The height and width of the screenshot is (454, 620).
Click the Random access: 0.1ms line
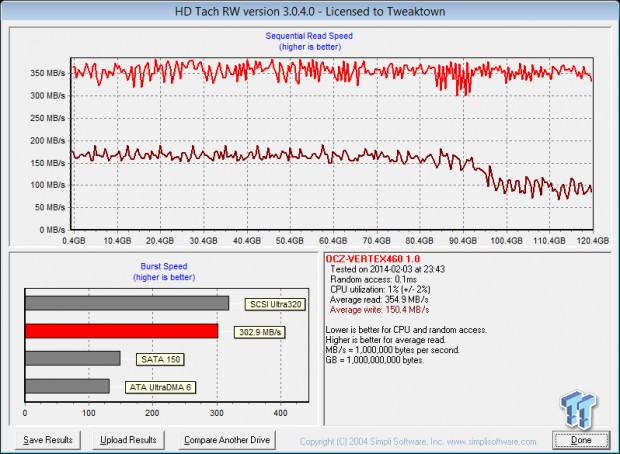tap(373, 279)
